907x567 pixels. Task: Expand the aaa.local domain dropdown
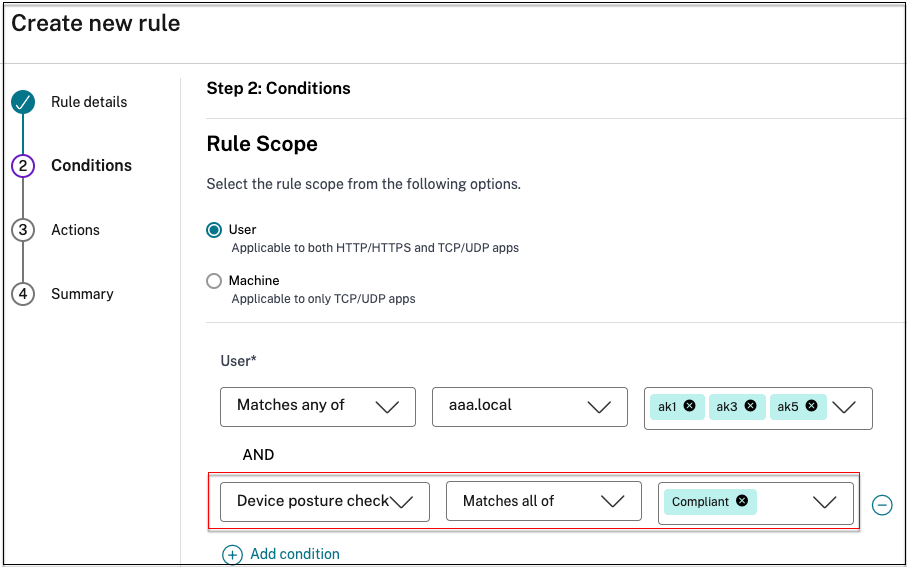529,406
